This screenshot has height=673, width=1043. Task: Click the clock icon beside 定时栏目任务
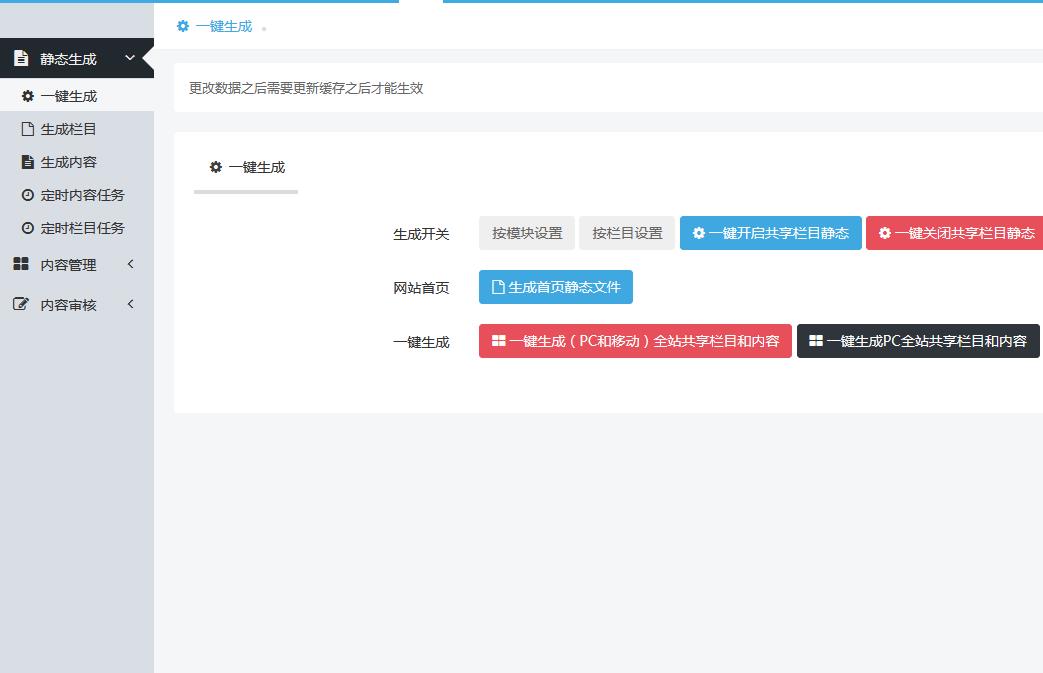tap(28, 228)
